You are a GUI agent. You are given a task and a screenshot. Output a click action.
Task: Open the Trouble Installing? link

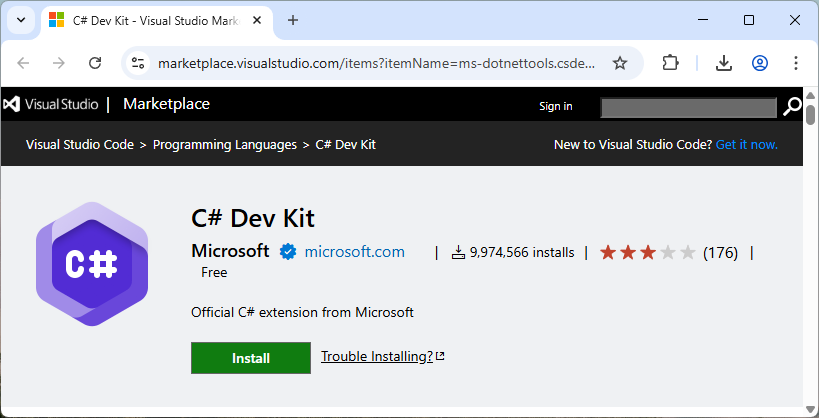click(382, 356)
